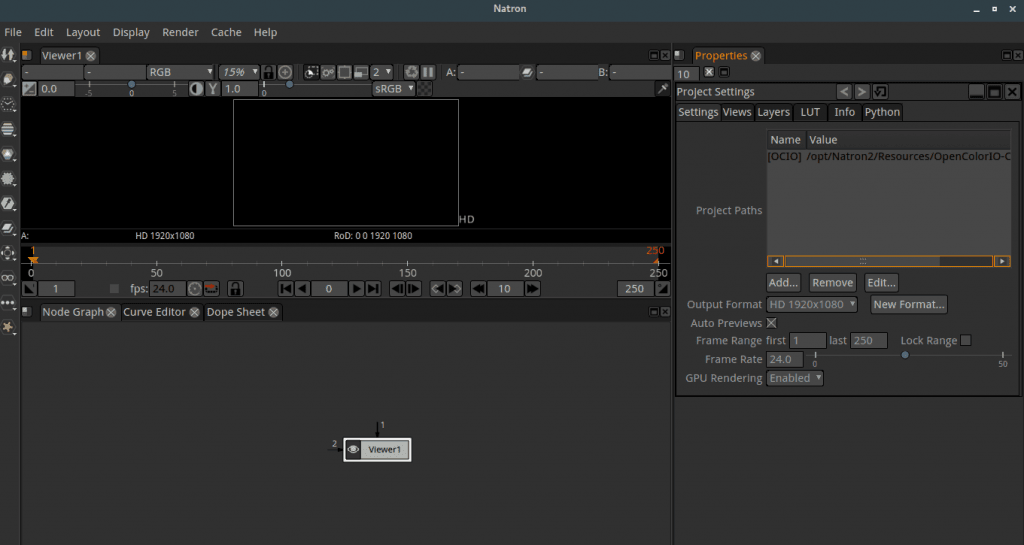
Task: Open the Render menu
Action: pyautogui.click(x=180, y=32)
